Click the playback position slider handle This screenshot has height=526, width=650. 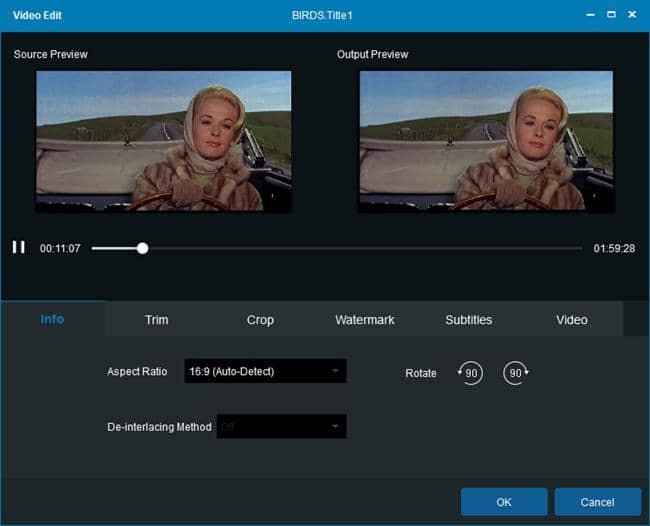143,248
